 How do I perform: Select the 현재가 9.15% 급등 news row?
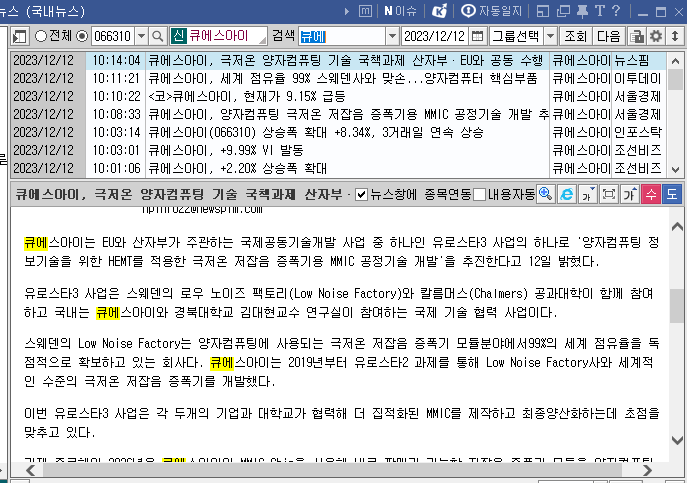point(339,96)
